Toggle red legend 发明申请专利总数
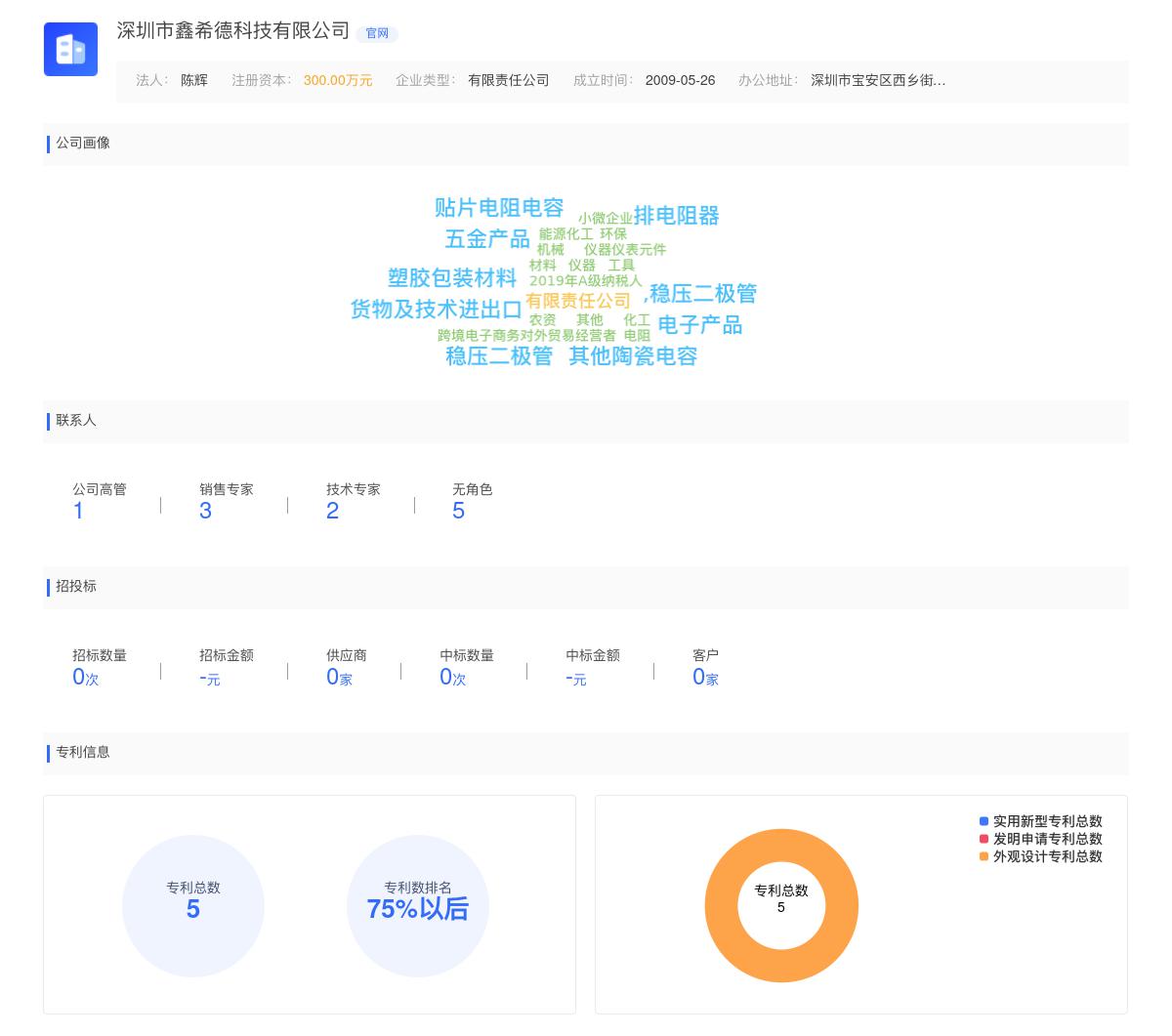 (1041, 839)
